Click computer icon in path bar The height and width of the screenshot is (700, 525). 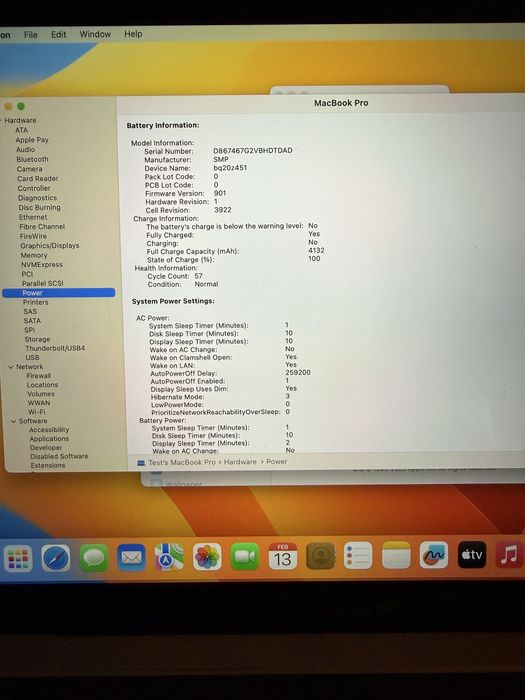coord(141,463)
